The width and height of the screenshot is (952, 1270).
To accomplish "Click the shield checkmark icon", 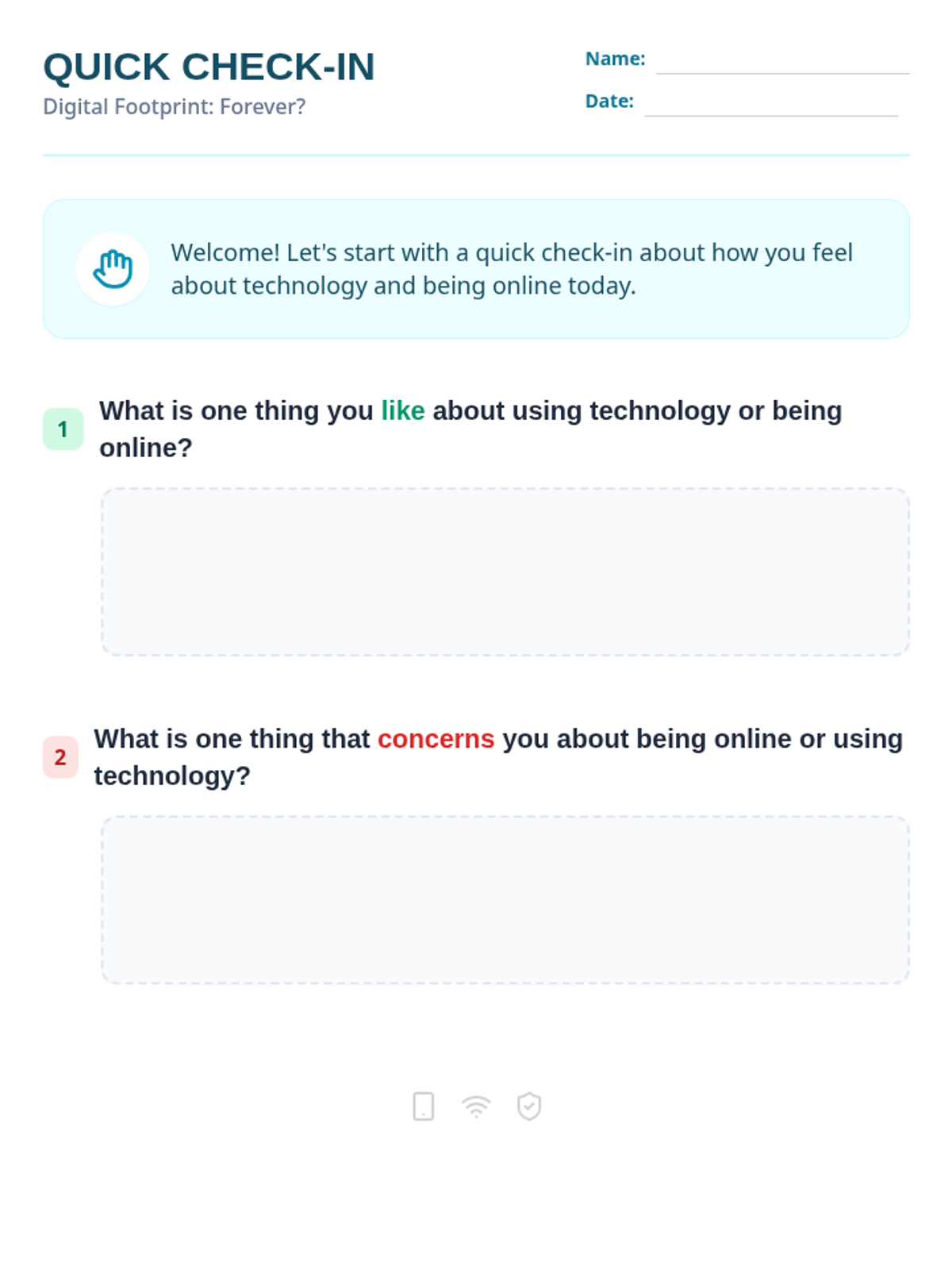I will tap(529, 1106).
